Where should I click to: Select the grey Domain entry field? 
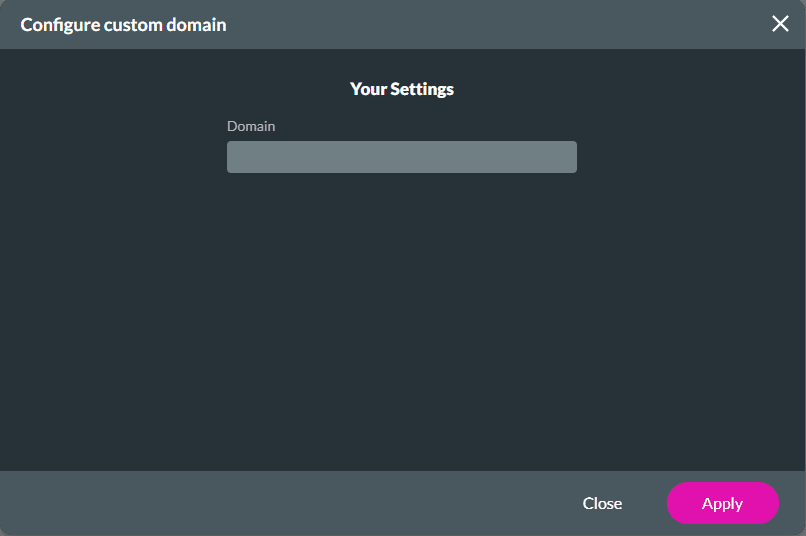pos(401,157)
